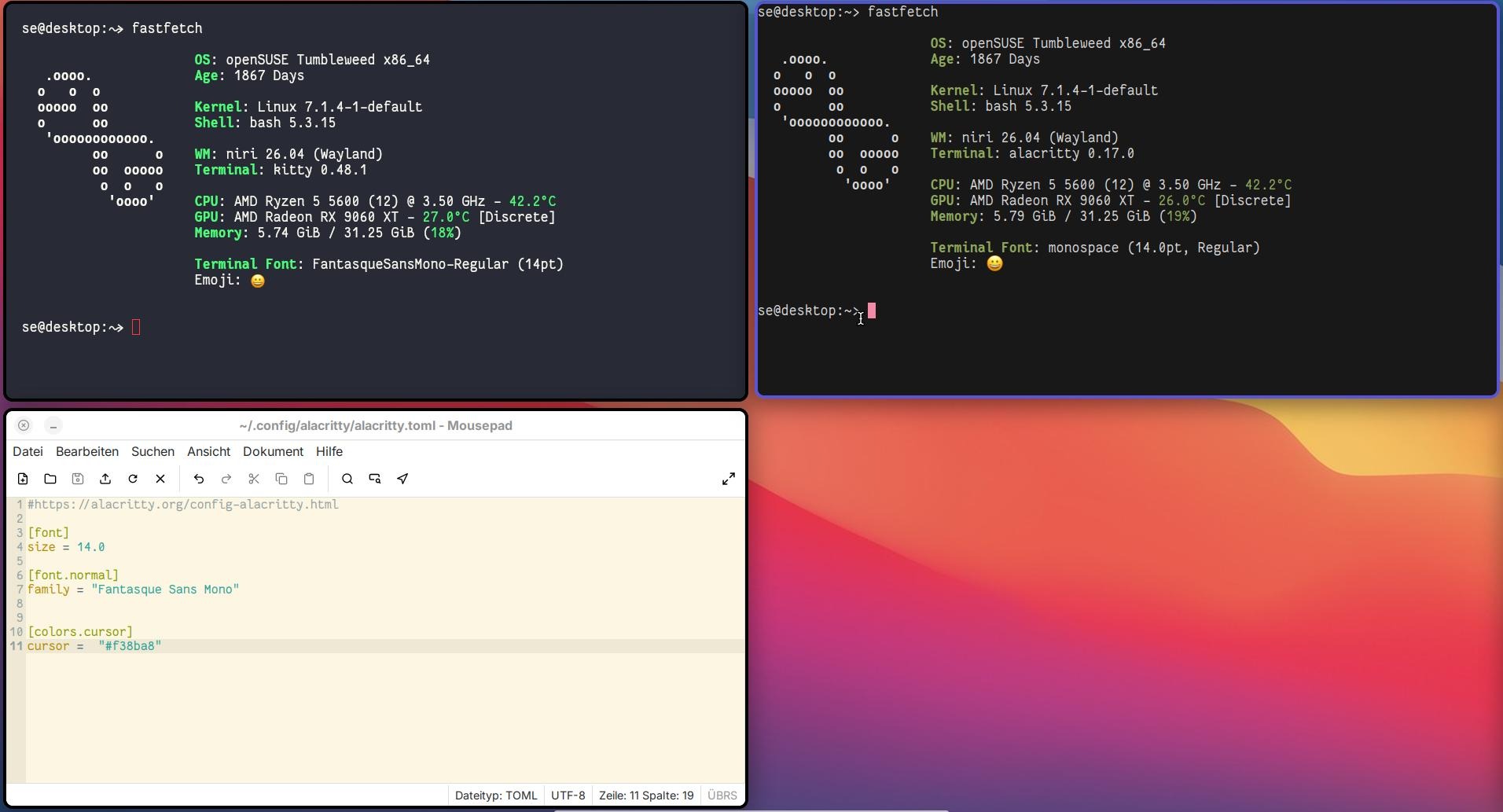Click the pink cursor in alacritty terminal
Viewport: 1503px width, 812px height.
click(872, 311)
